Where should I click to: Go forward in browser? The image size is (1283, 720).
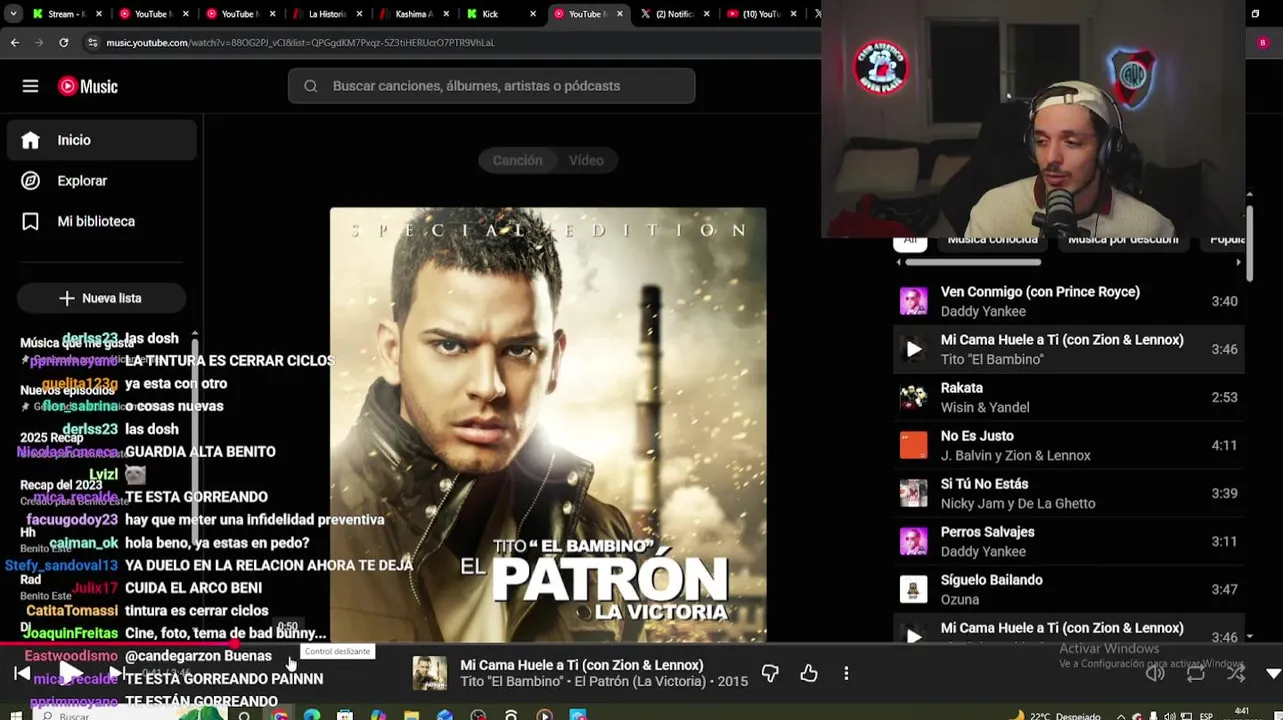point(39,43)
